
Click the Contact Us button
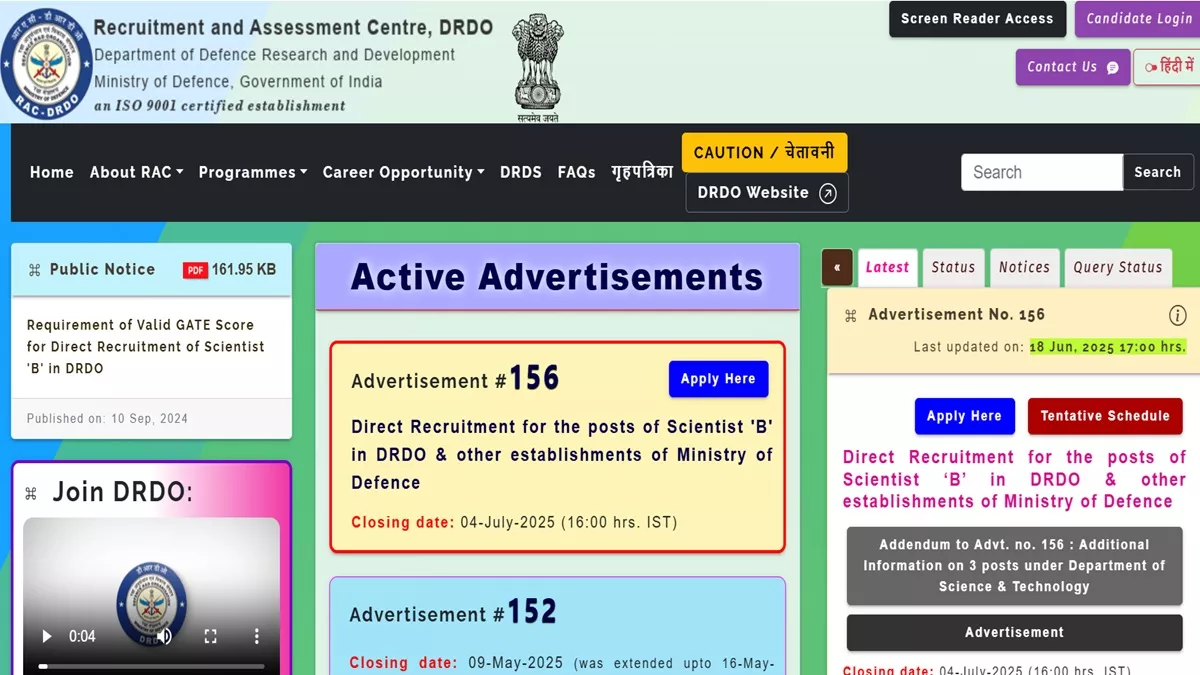1073,67
